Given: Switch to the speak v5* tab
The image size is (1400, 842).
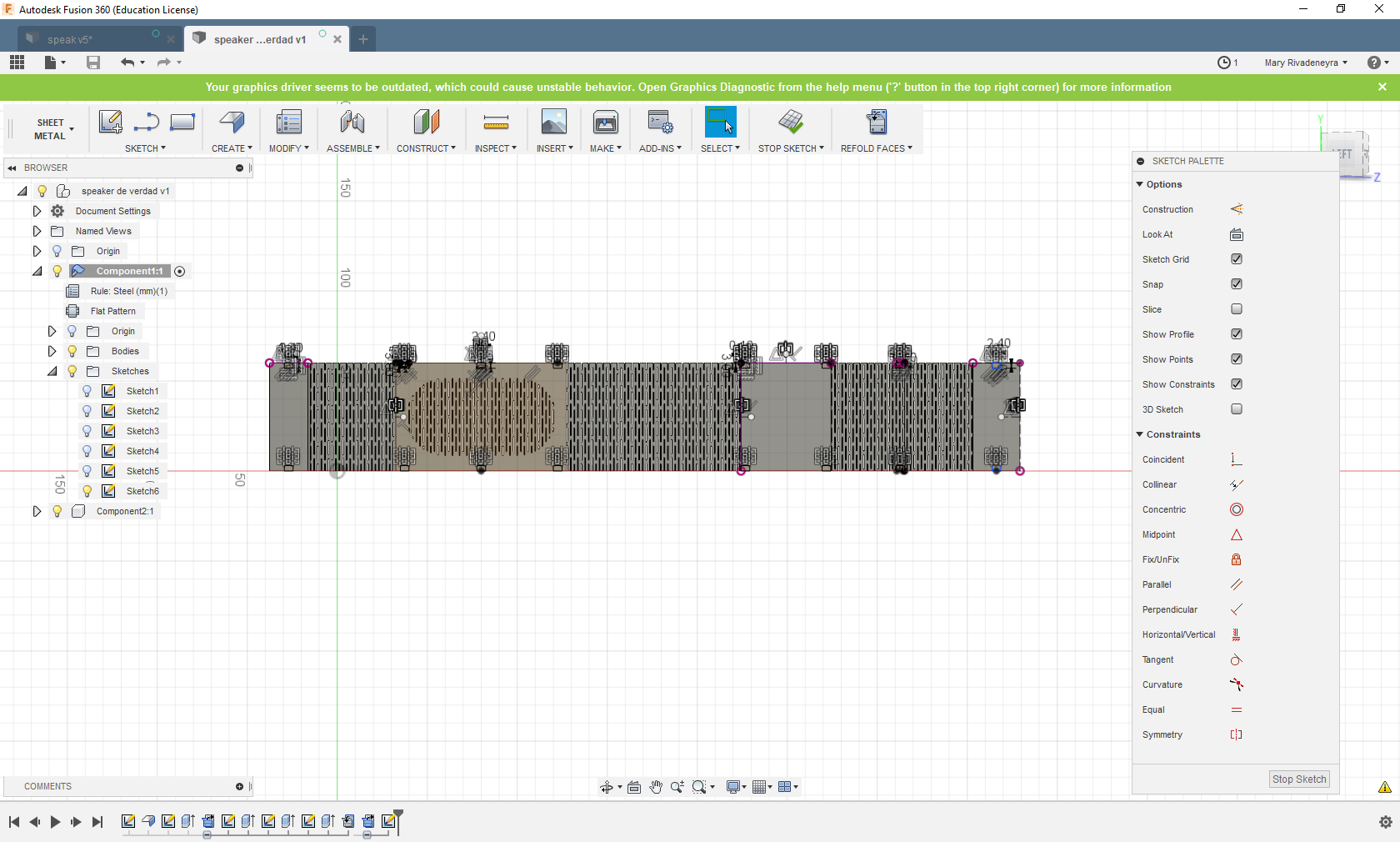Looking at the screenshot, I should (x=70, y=39).
